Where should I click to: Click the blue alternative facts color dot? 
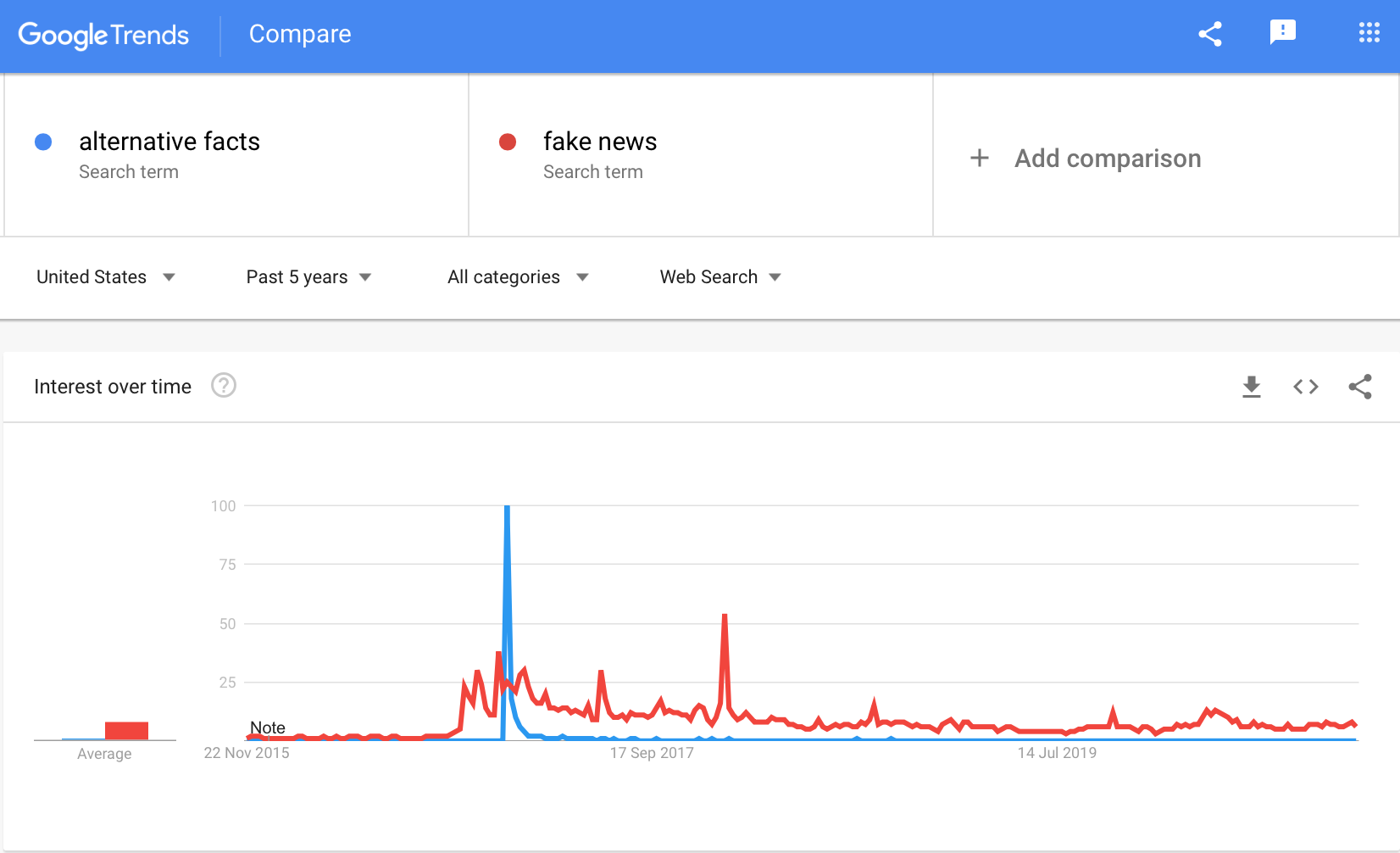click(43, 142)
